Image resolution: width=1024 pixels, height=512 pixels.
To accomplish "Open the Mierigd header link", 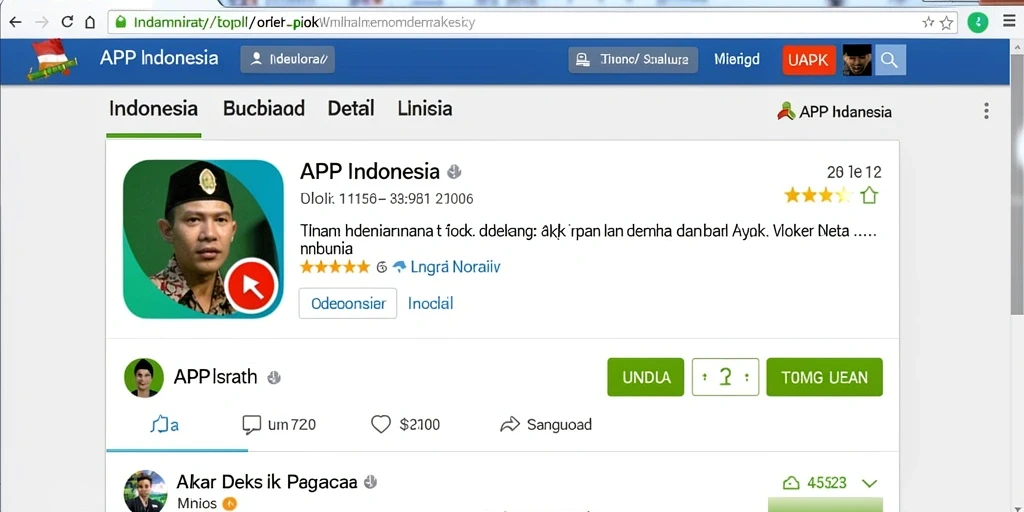I will (737, 59).
